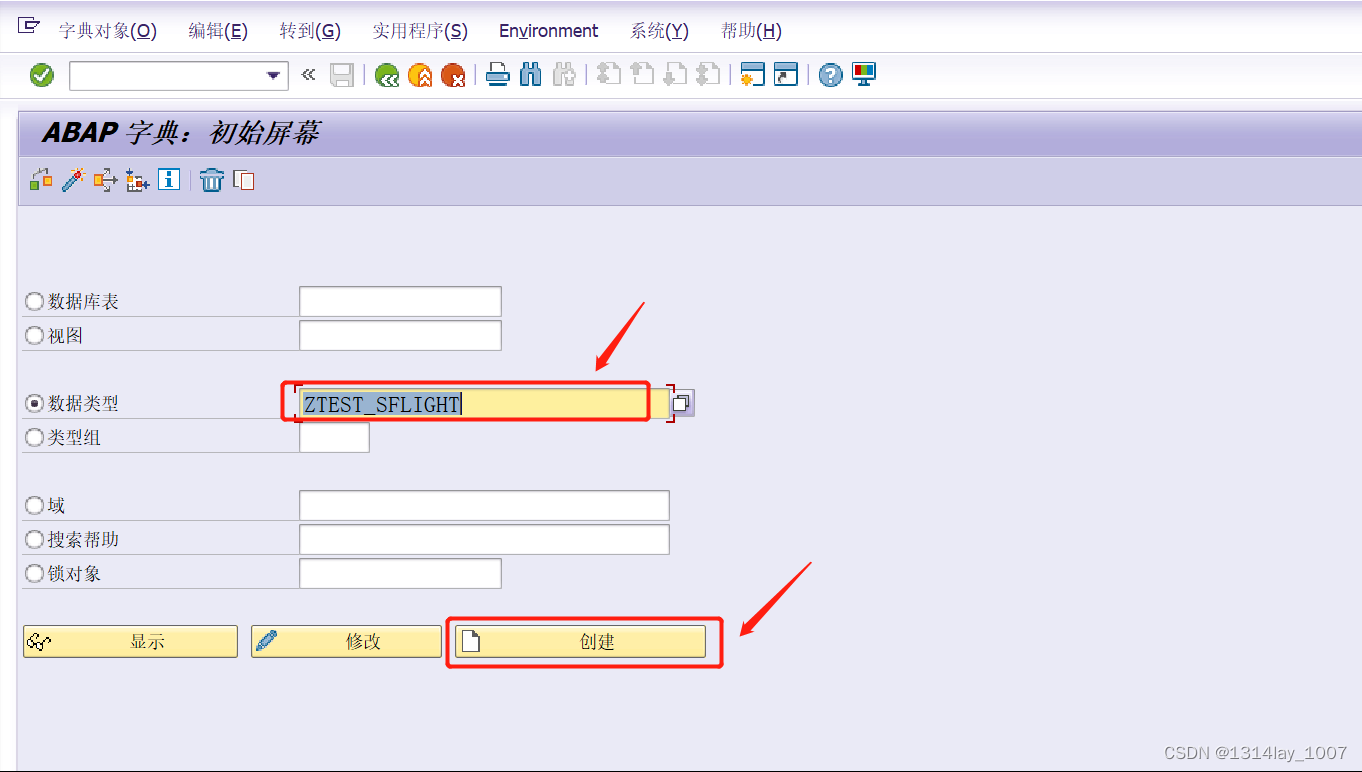Open the command field history dropdown
The height and width of the screenshot is (772, 1362).
(x=274, y=76)
